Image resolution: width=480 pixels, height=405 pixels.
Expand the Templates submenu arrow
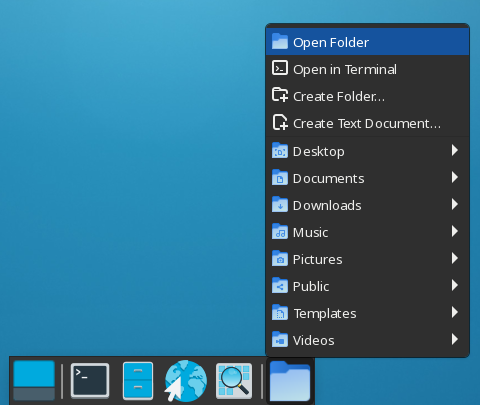click(x=455, y=312)
